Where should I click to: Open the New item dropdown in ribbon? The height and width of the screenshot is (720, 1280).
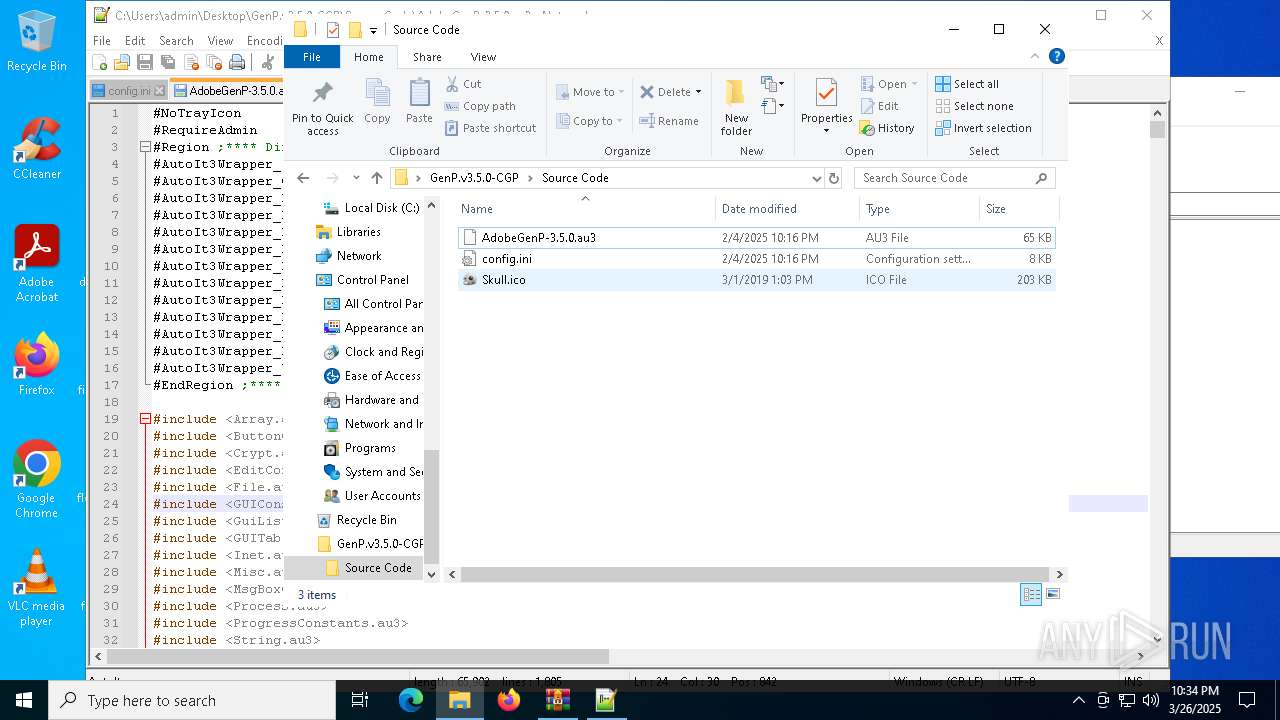tap(773, 84)
